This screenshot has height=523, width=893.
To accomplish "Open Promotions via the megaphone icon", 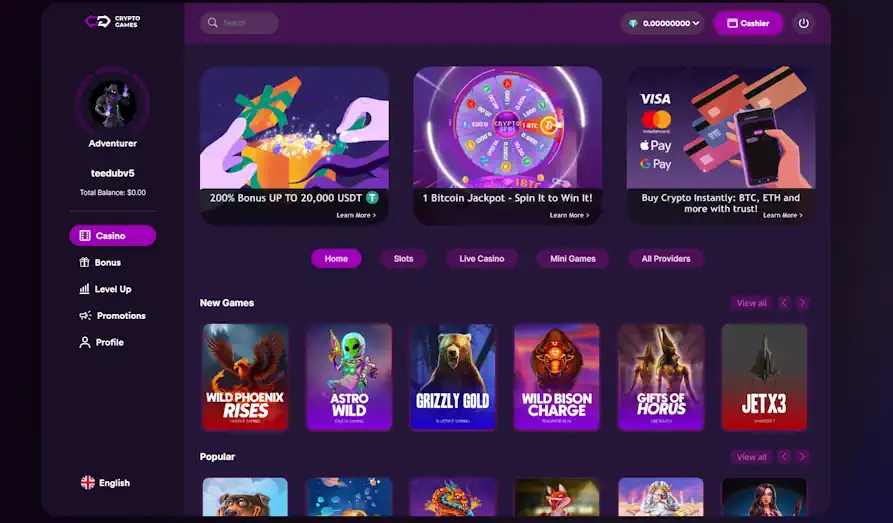I will [85, 316].
